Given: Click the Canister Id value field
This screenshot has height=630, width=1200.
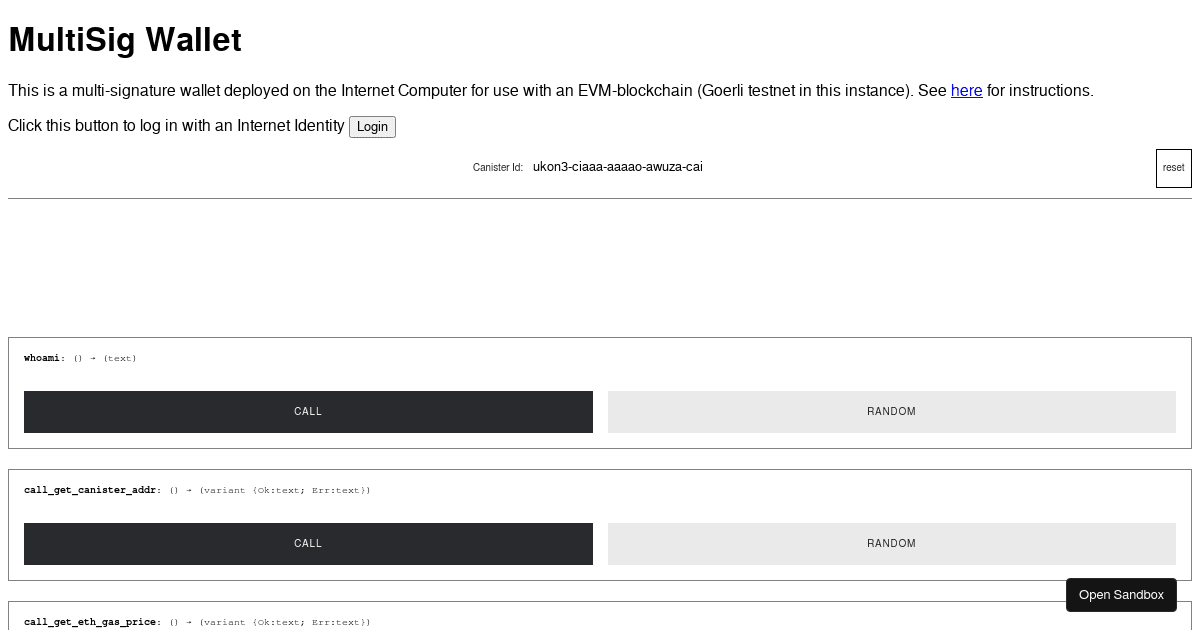Looking at the screenshot, I should (x=618, y=167).
